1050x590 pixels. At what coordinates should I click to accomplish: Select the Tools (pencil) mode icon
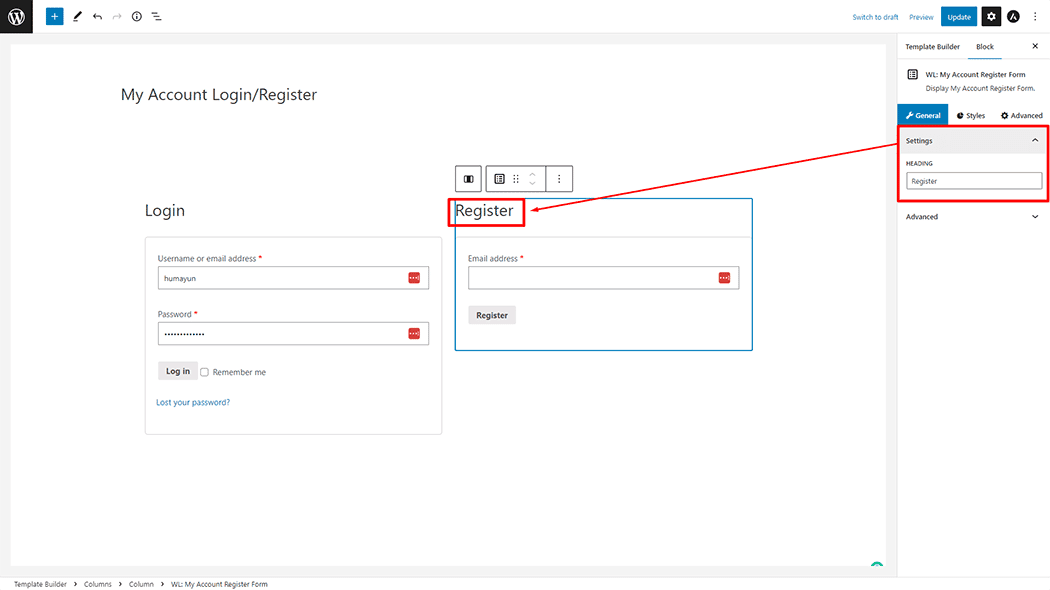click(x=77, y=16)
